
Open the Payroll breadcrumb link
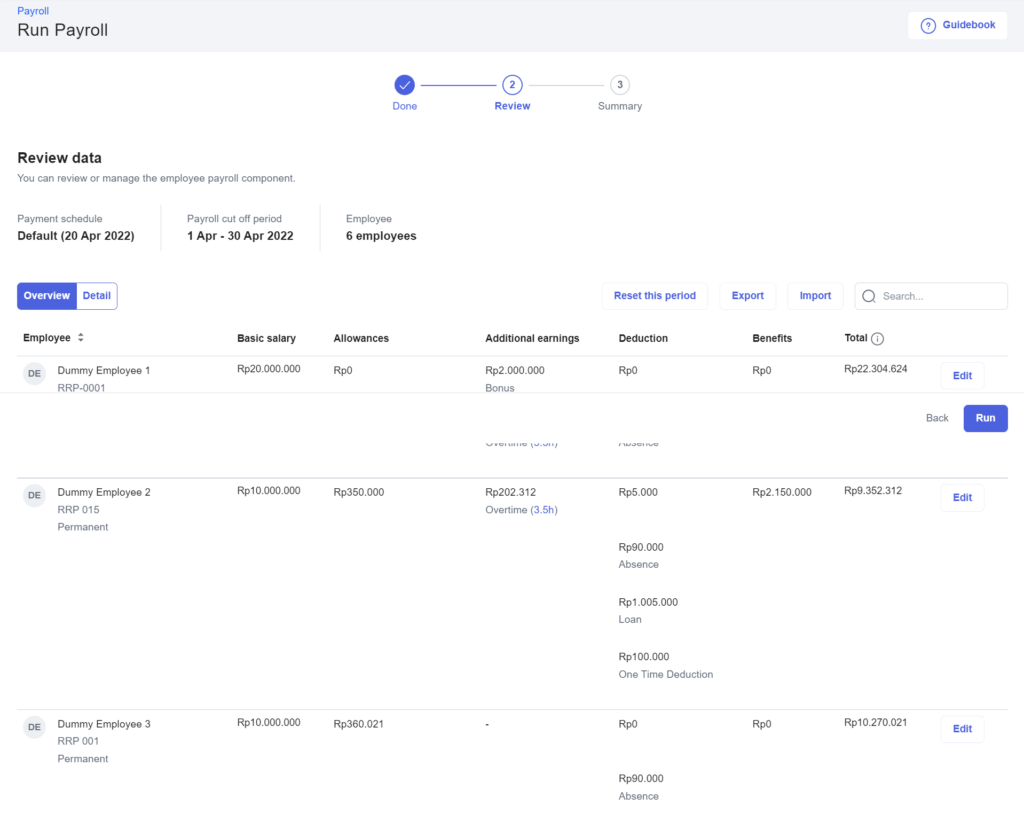[32, 11]
